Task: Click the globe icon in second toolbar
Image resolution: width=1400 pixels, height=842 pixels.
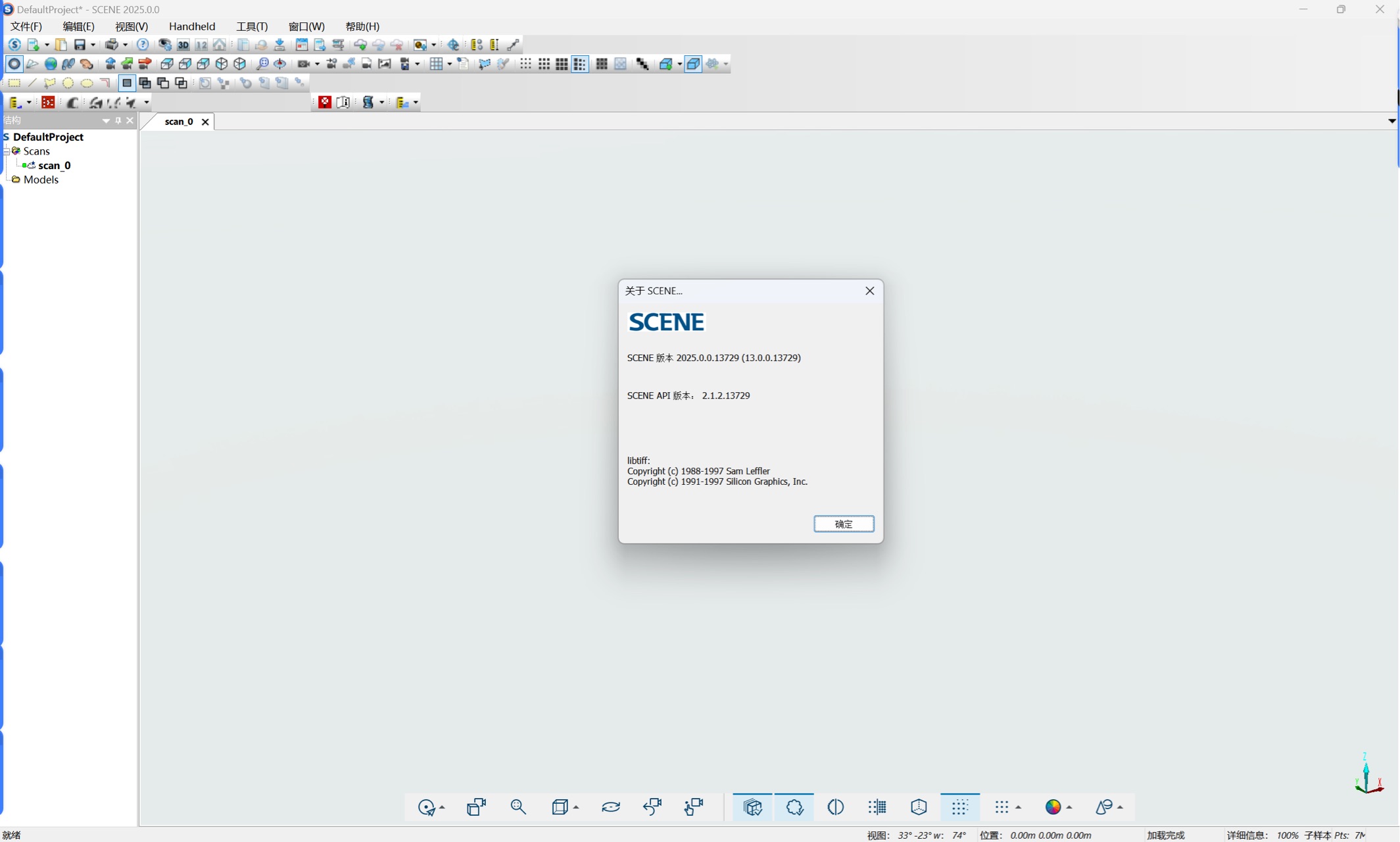Action: (51, 64)
